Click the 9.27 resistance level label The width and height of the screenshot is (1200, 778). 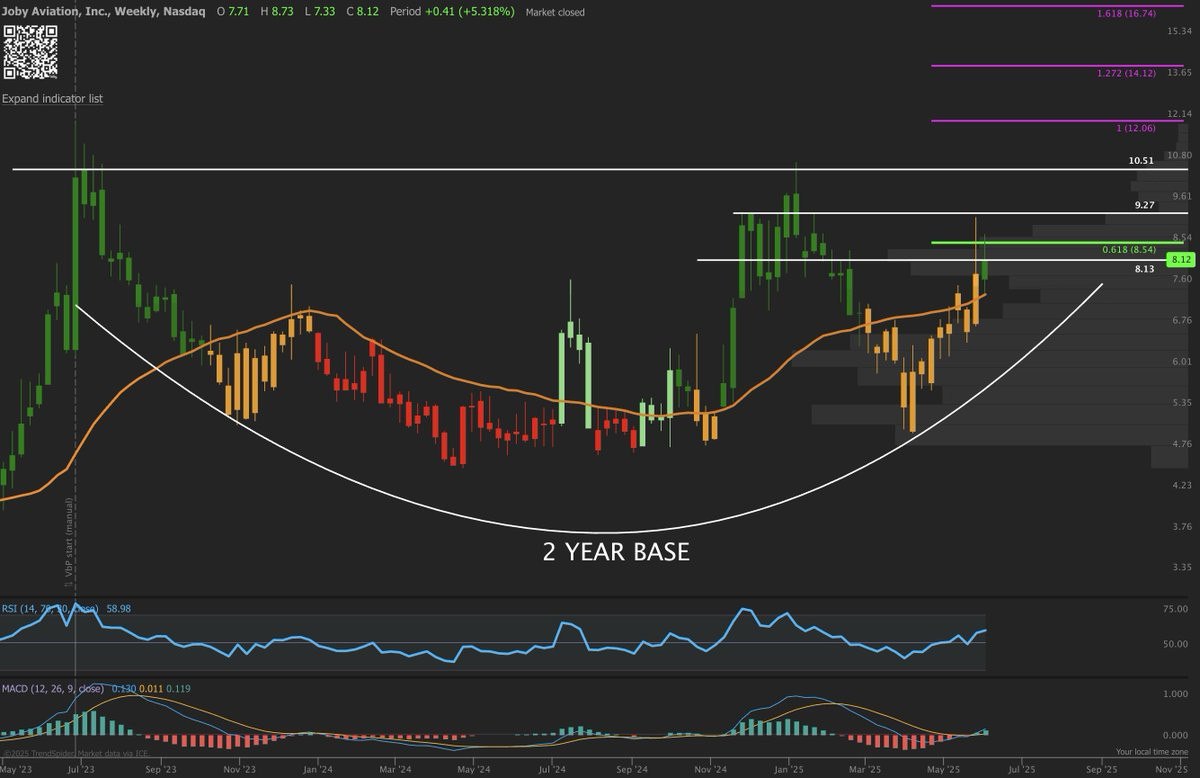[1144, 205]
